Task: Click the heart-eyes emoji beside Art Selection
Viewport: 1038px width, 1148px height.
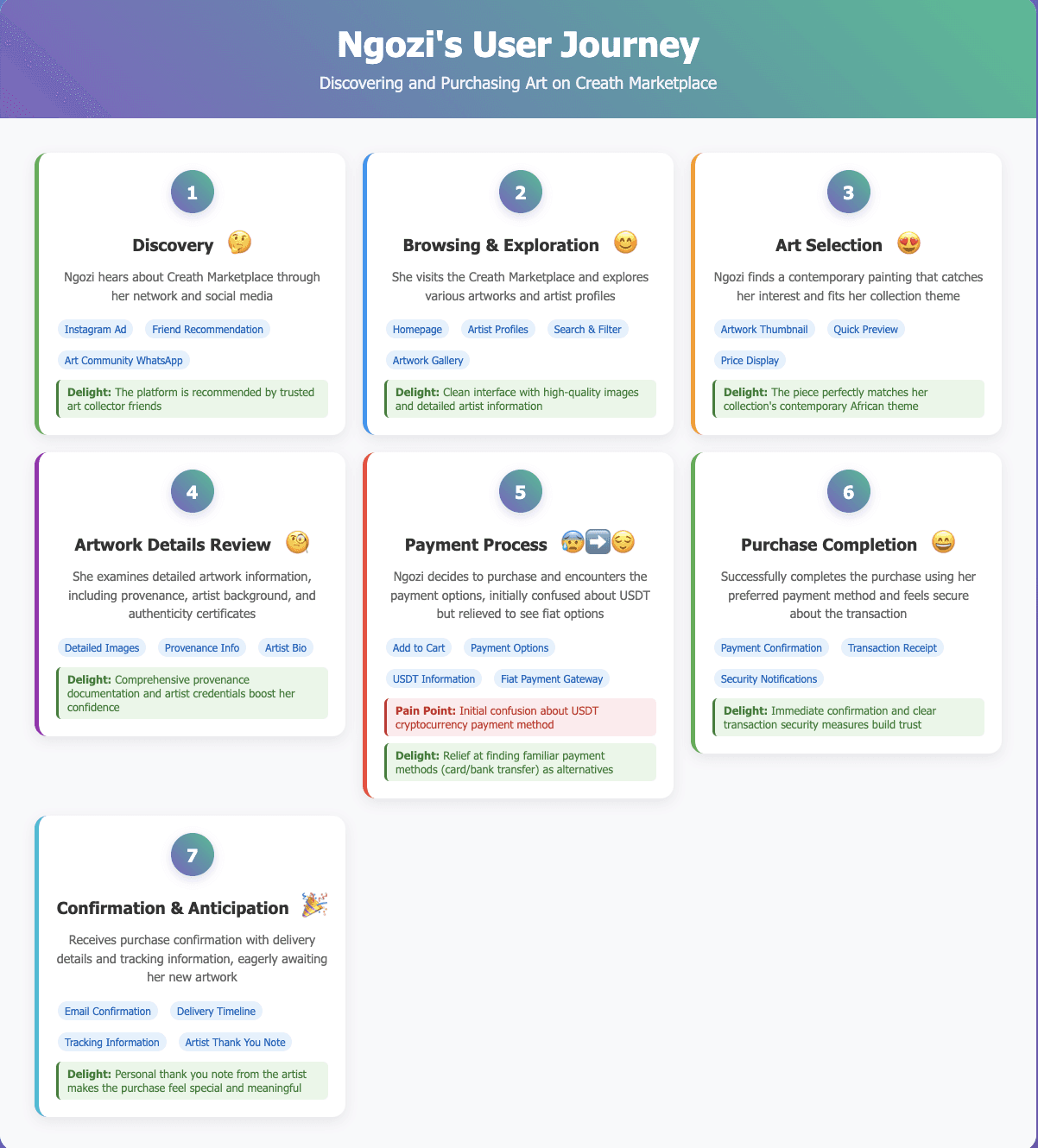Action: 908,243
